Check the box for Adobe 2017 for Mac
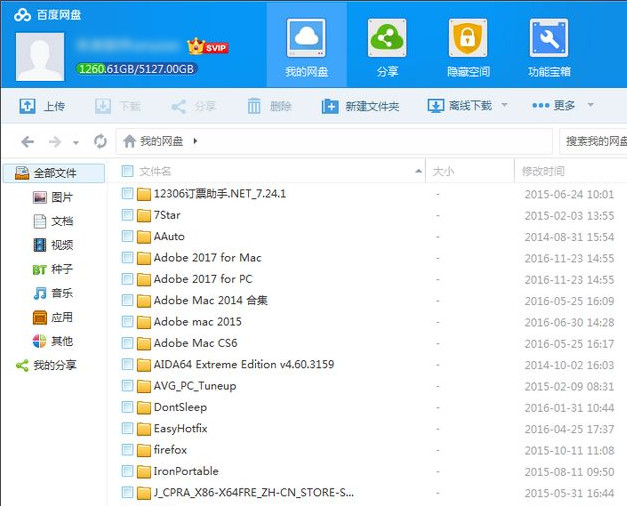Viewport: 627px width, 506px height. (128, 257)
